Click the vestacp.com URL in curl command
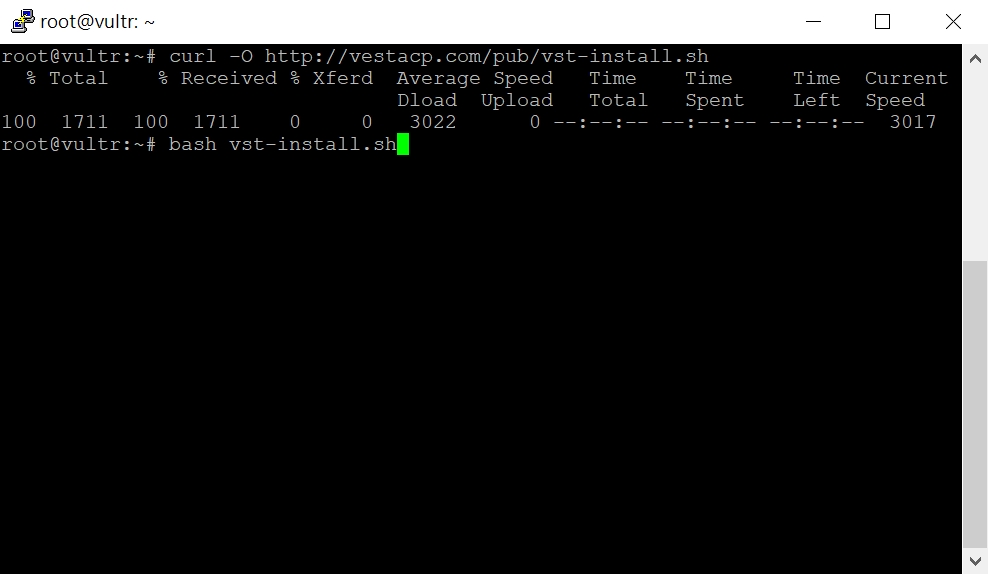This screenshot has height=574, width=988. tap(486, 57)
